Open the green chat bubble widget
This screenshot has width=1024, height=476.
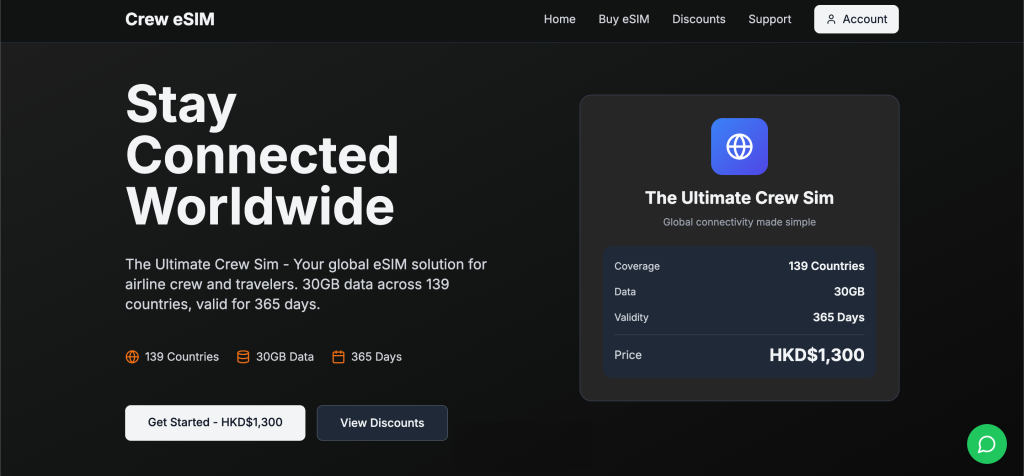click(x=986, y=444)
